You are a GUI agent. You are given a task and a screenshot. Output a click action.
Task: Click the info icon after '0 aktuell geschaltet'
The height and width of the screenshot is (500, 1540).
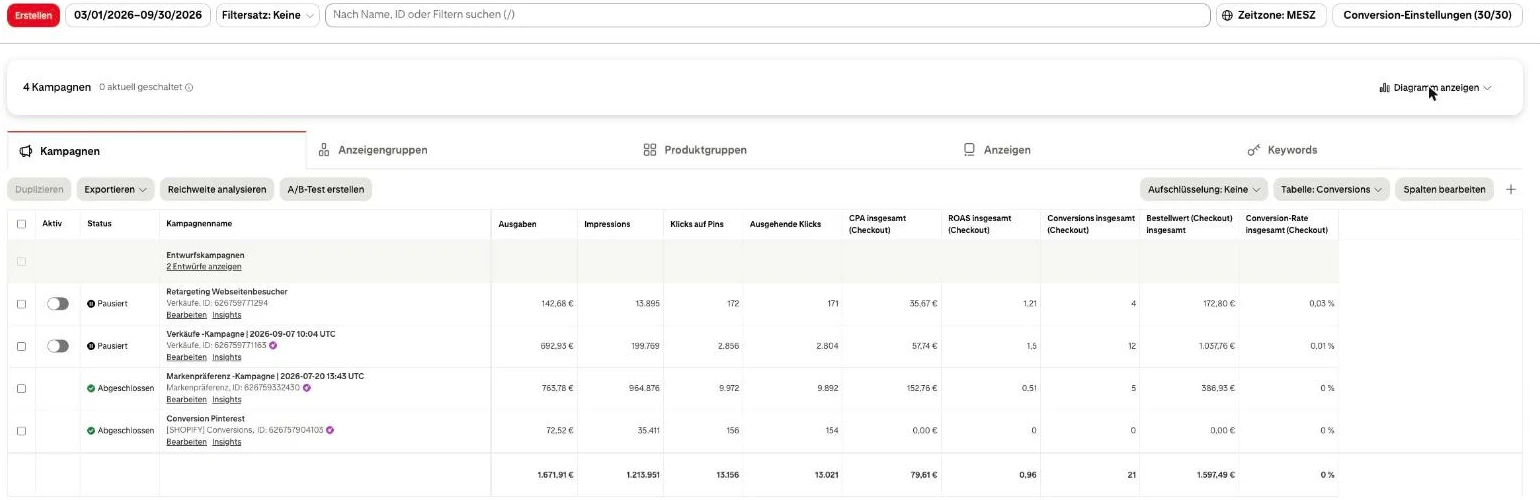pyautogui.click(x=189, y=88)
